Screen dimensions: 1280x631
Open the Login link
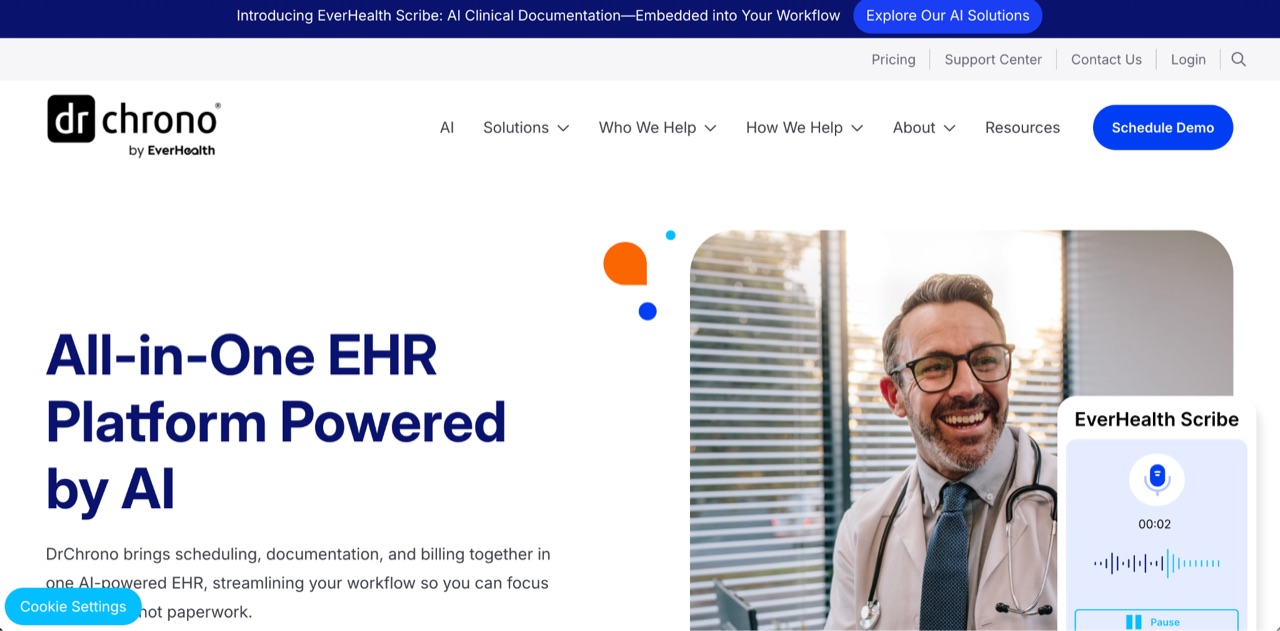click(x=1188, y=59)
